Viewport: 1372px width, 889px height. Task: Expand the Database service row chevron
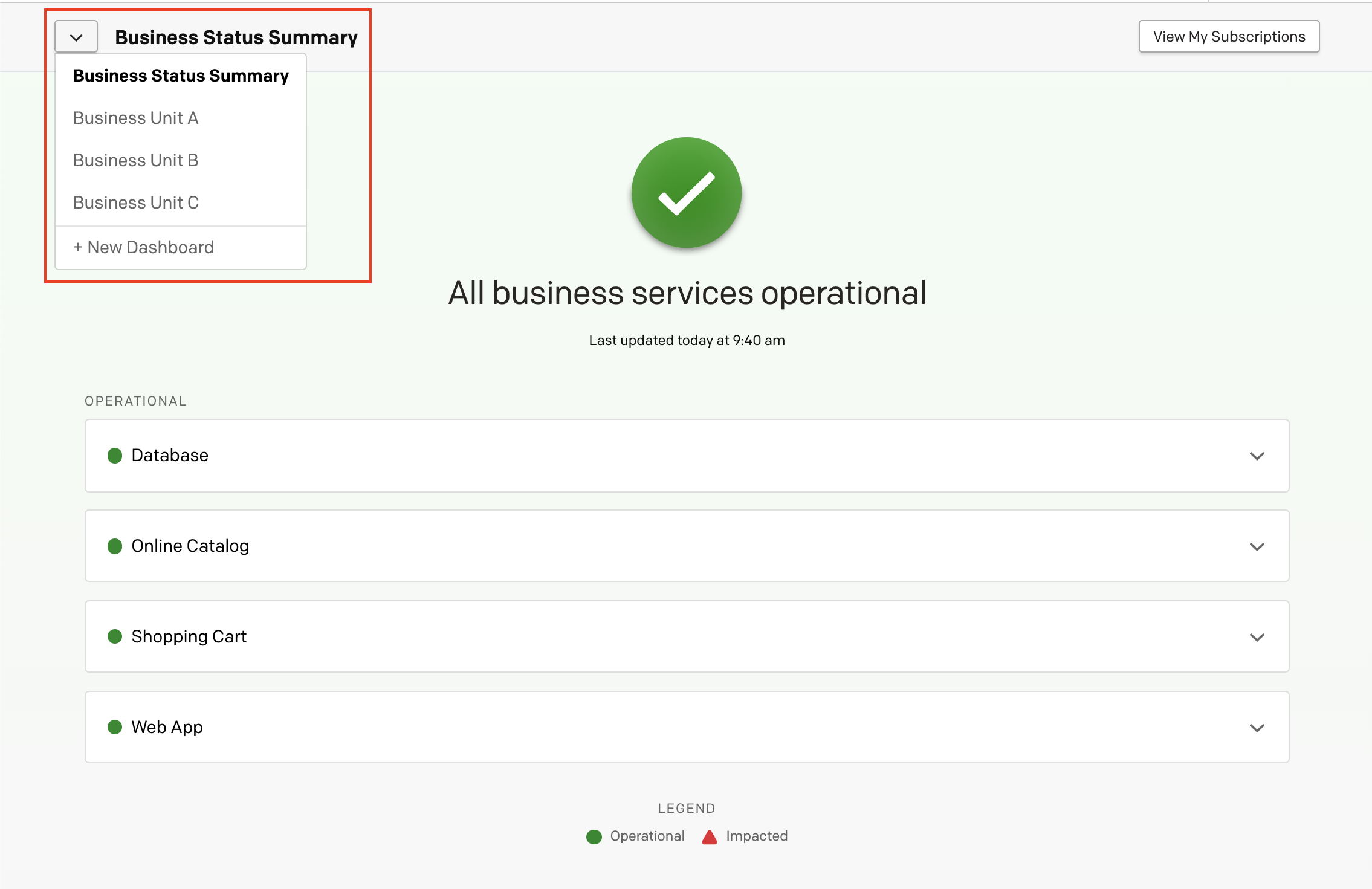(x=1257, y=456)
